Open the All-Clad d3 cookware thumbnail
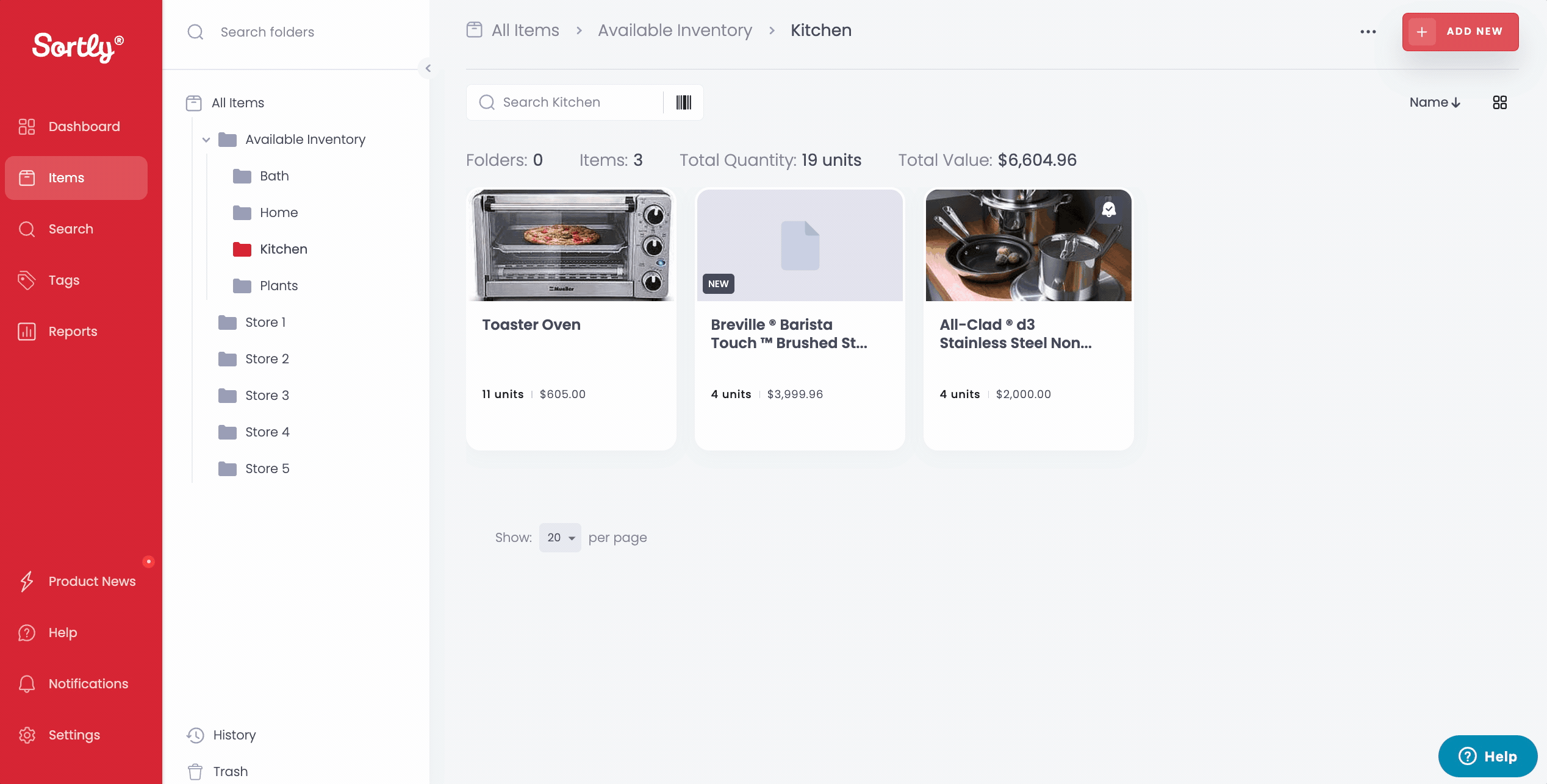1547x784 pixels. [1028, 245]
